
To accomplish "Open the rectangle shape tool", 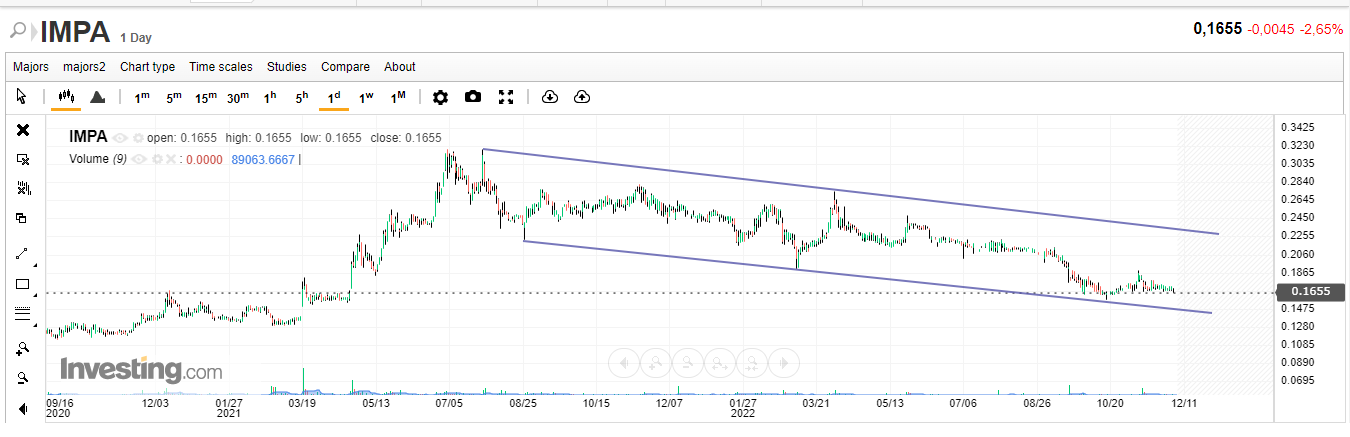I will click(24, 284).
